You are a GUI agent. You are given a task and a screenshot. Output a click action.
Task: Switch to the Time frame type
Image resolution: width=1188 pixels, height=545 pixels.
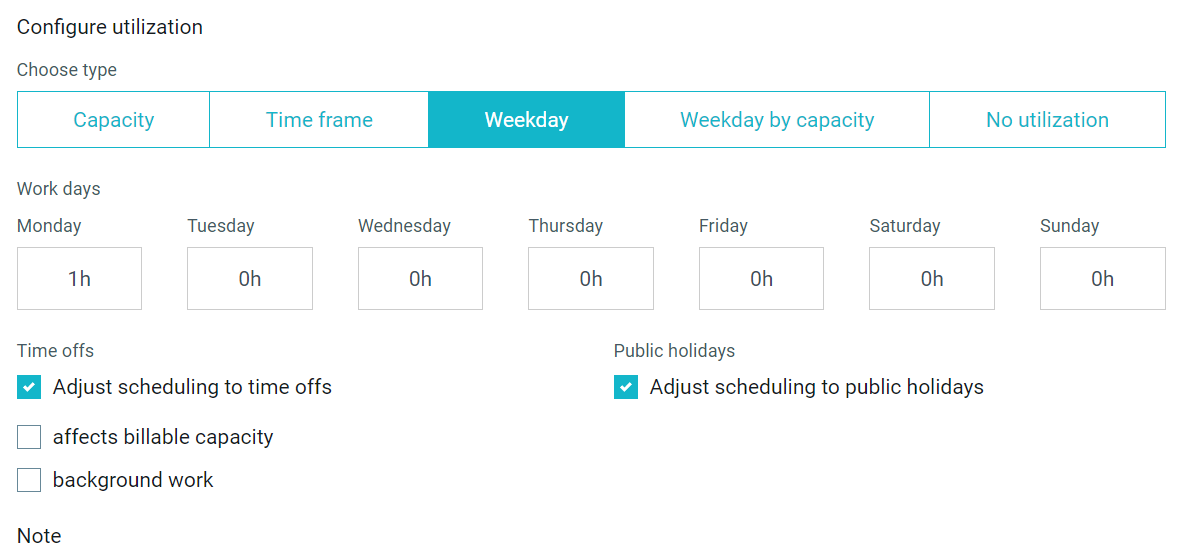pyautogui.click(x=319, y=120)
